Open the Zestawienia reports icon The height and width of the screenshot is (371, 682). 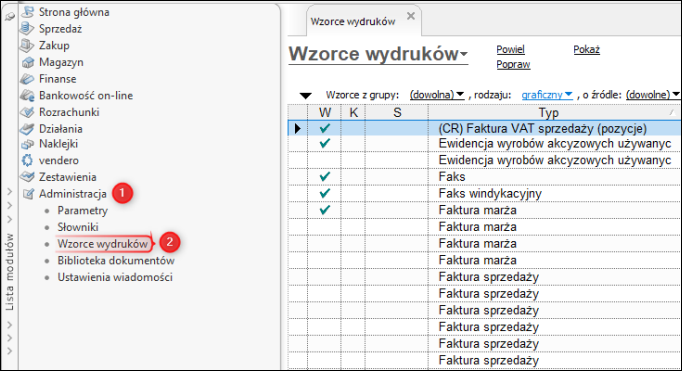27,177
